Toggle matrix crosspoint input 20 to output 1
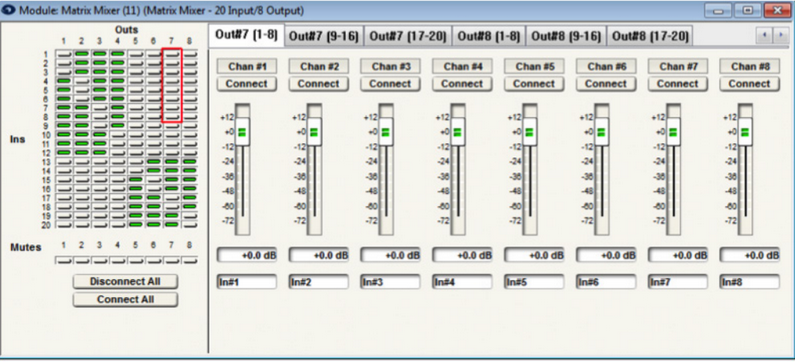 pos(64,225)
